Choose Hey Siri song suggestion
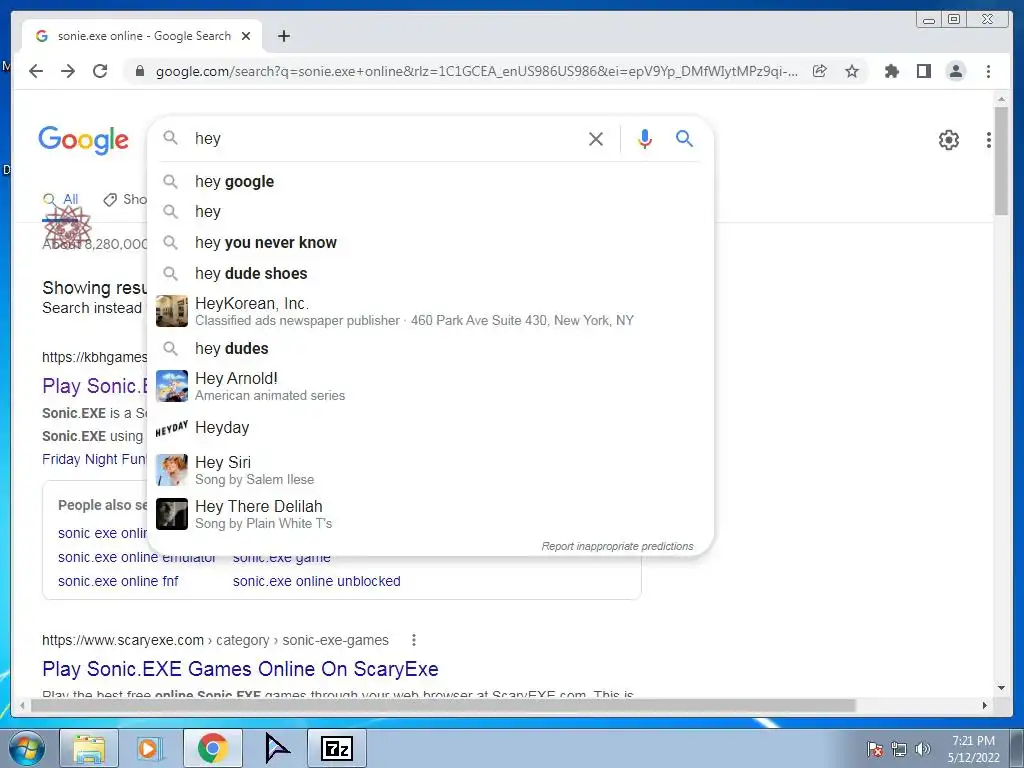 point(430,470)
